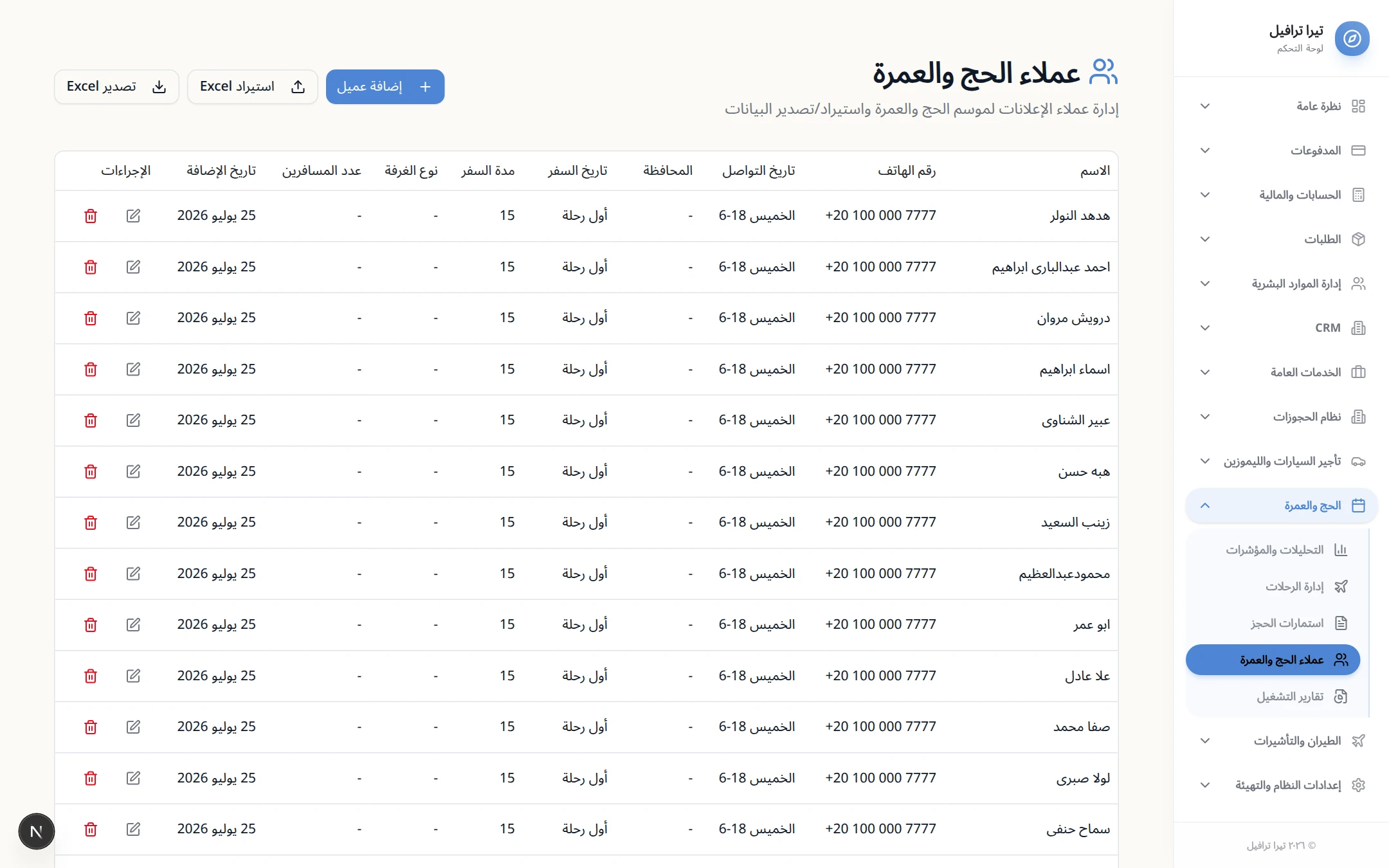Click the عدد المسافرين column header
The height and width of the screenshot is (868, 1389).
(x=322, y=170)
